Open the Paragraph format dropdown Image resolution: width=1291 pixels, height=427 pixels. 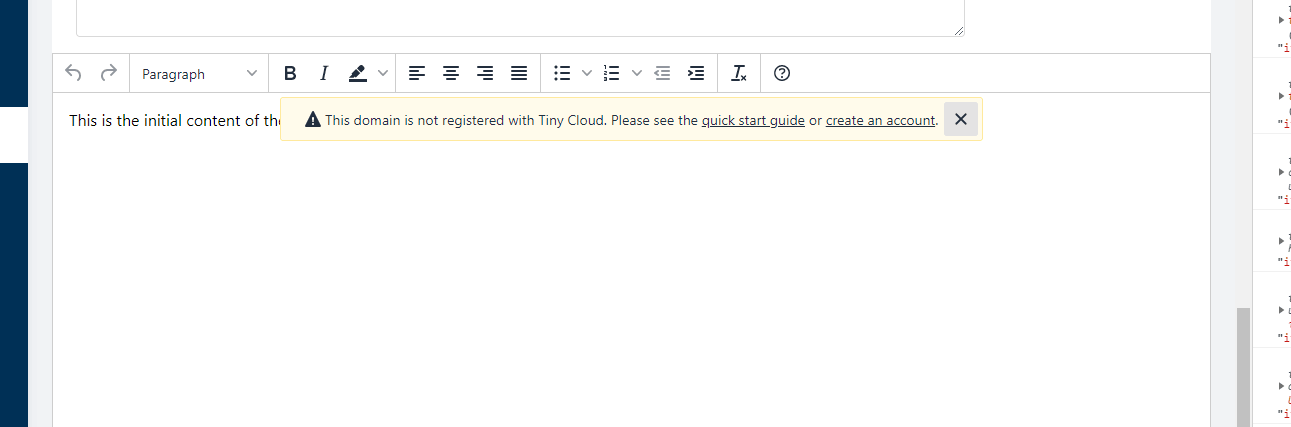coord(199,73)
